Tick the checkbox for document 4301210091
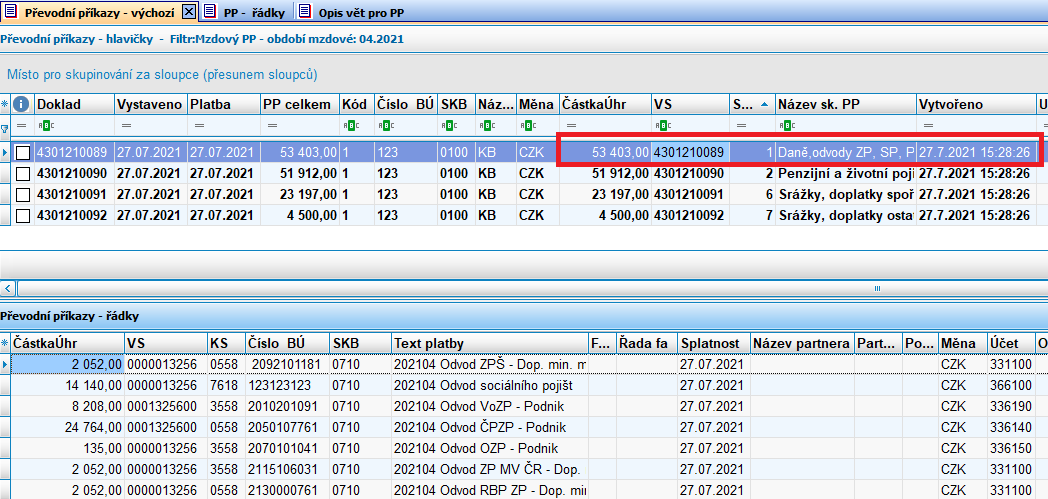The height and width of the screenshot is (499, 1048). pyautogui.click(x=23, y=194)
